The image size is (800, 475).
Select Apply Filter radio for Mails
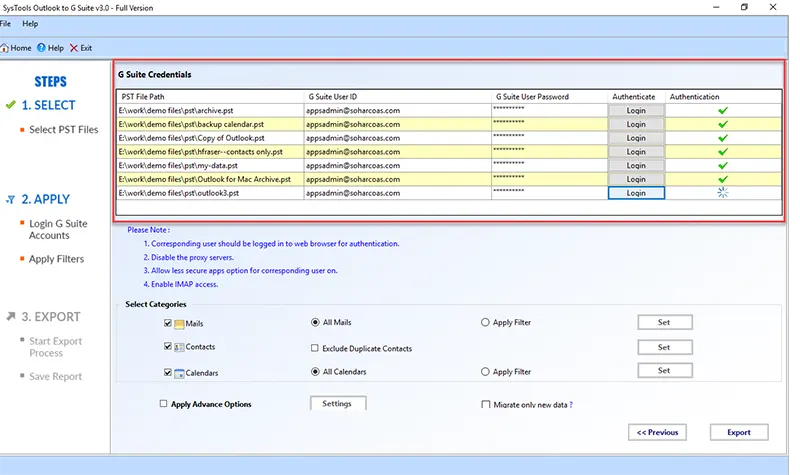tap(485, 322)
